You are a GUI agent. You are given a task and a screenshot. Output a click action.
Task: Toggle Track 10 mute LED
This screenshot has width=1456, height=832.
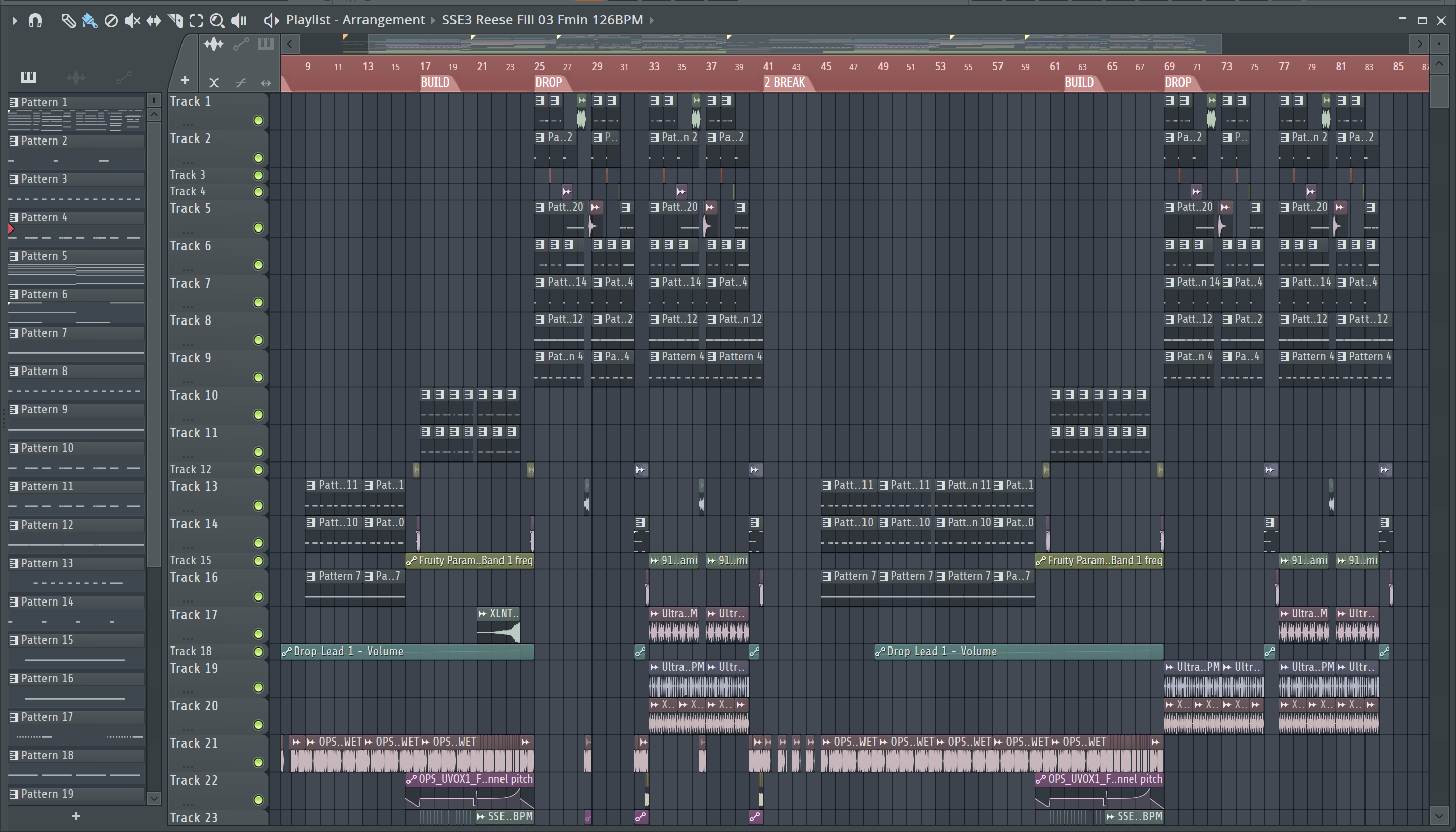tap(258, 415)
